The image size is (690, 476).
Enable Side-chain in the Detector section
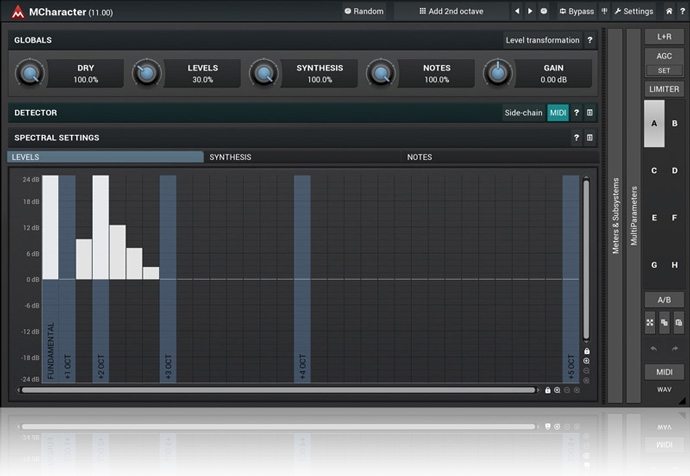coord(523,113)
